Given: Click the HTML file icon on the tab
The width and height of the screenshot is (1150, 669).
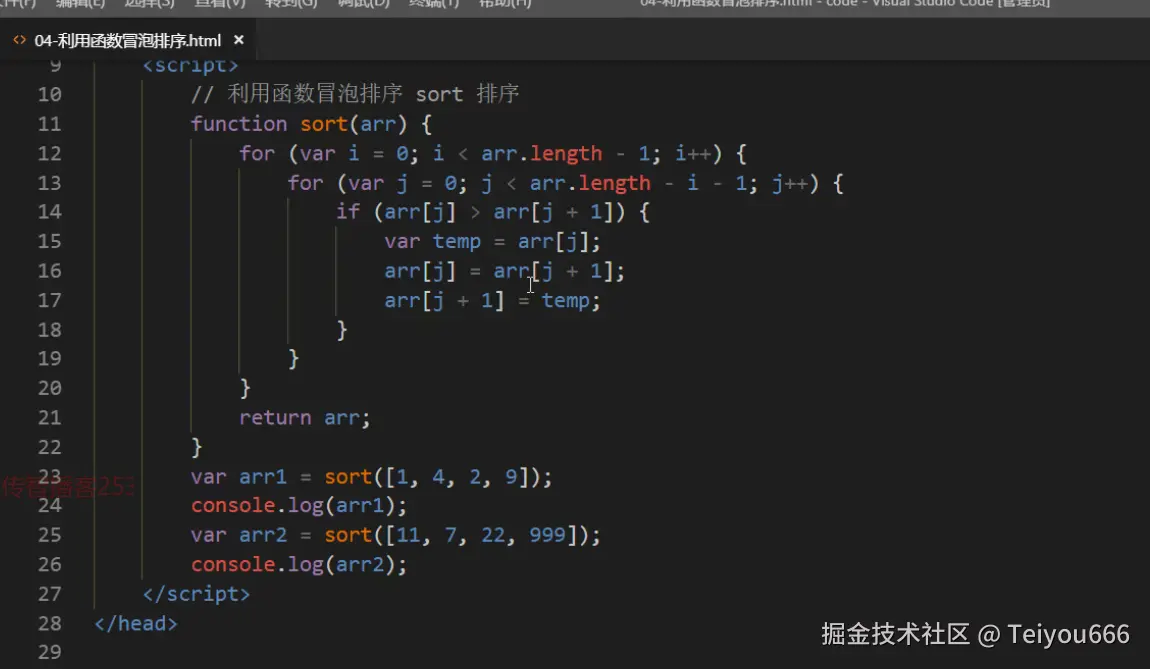Looking at the screenshot, I should point(20,40).
